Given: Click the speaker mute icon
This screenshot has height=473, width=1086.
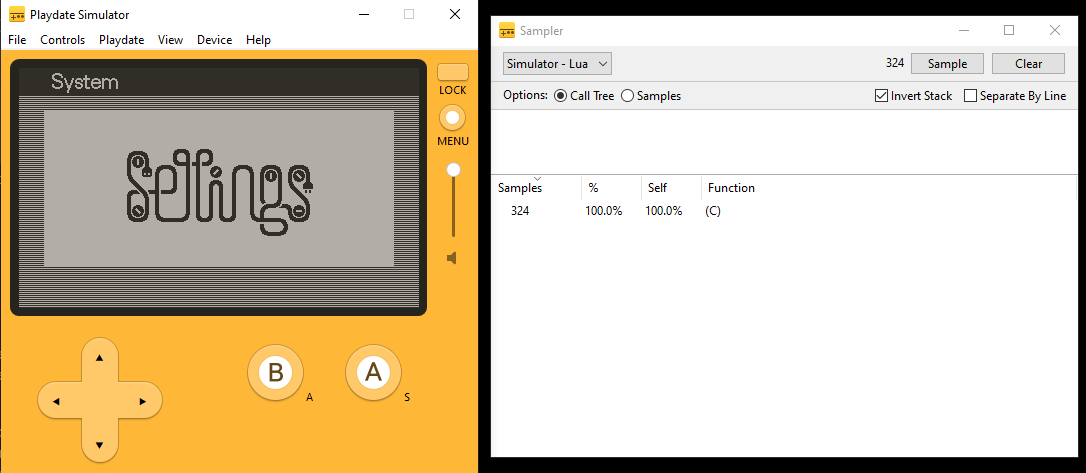Looking at the screenshot, I should pos(452,258).
